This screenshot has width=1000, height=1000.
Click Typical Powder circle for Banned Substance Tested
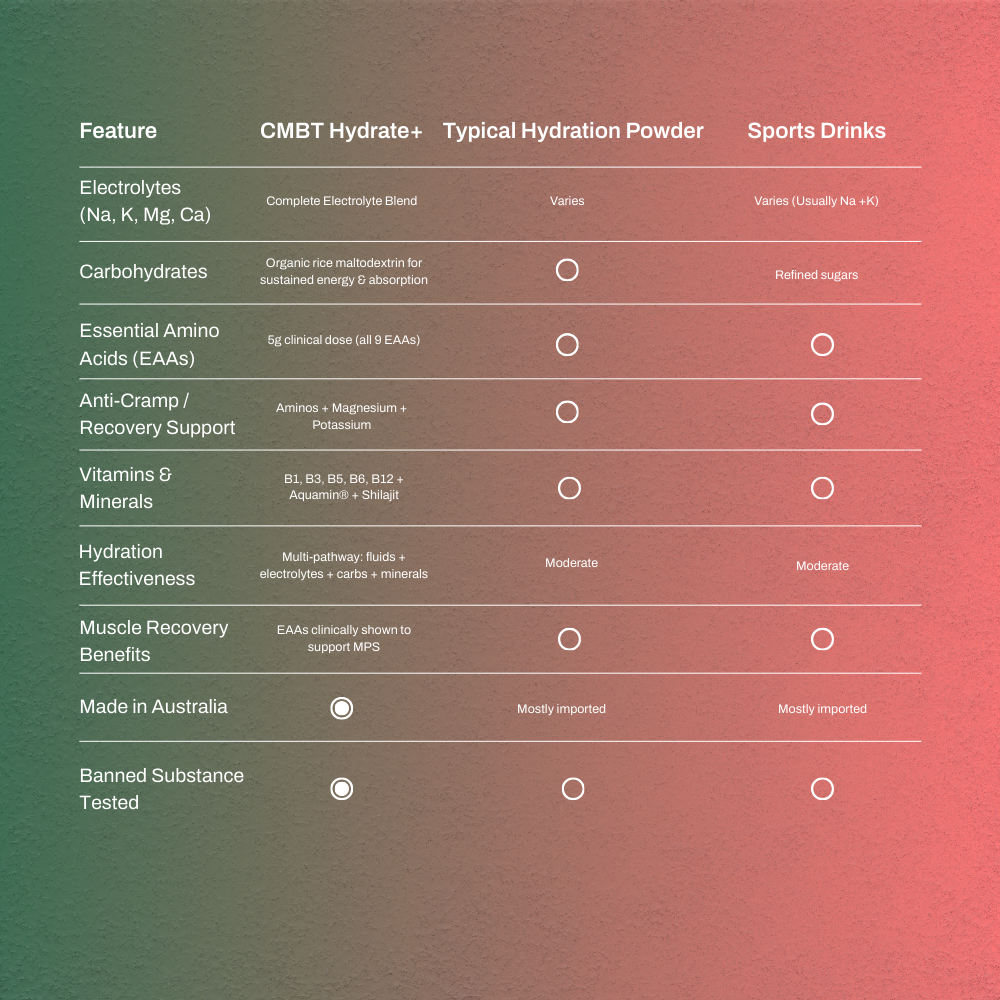click(573, 789)
